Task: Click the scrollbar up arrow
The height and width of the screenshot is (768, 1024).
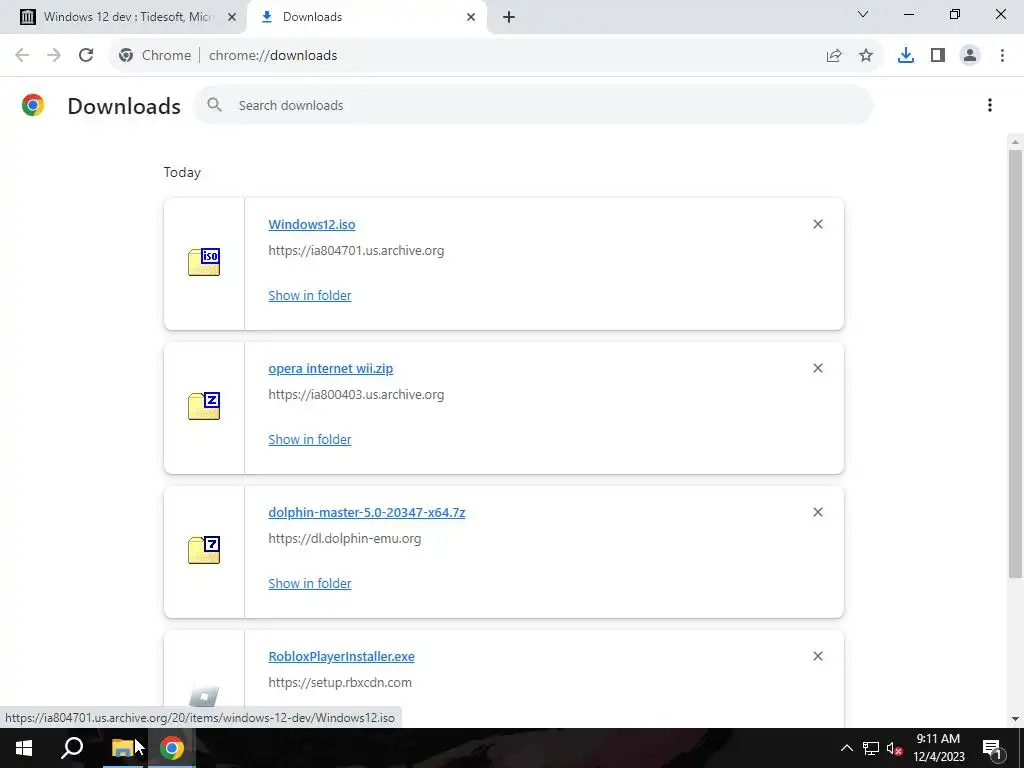Action: coord(1015,142)
